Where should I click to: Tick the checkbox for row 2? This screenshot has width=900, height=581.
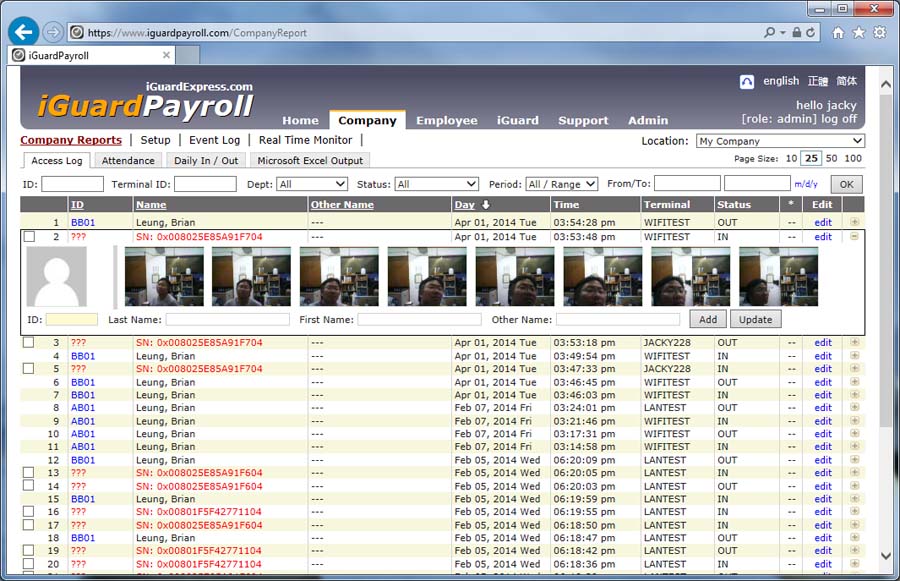point(29,237)
